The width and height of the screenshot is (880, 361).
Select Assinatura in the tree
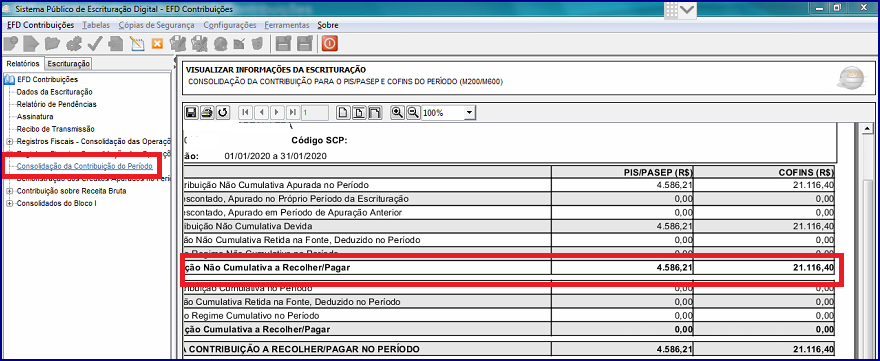click(x=35, y=117)
